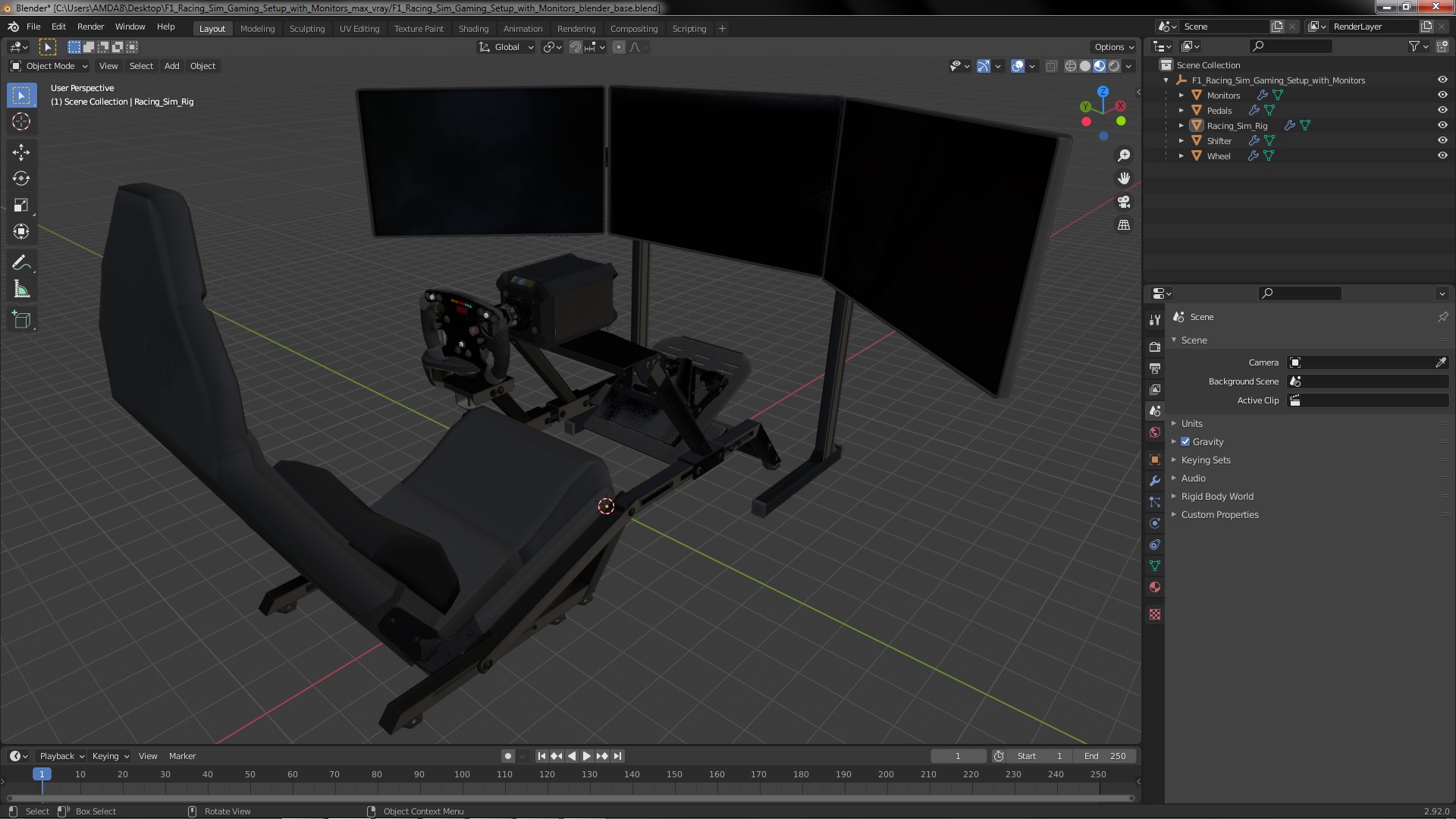Click the End frame field
The image size is (1456, 819).
pos(1105,756)
